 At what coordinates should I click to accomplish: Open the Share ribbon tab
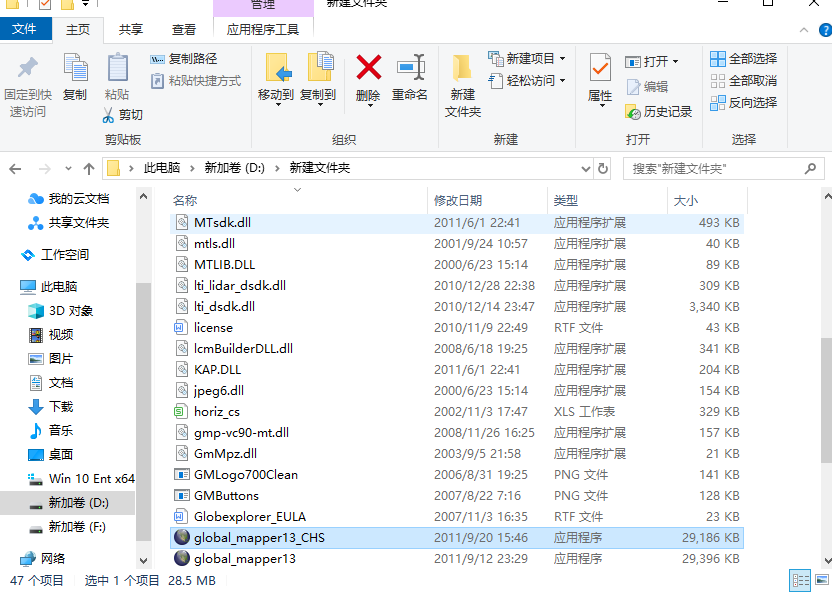click(x=130, y=30)
